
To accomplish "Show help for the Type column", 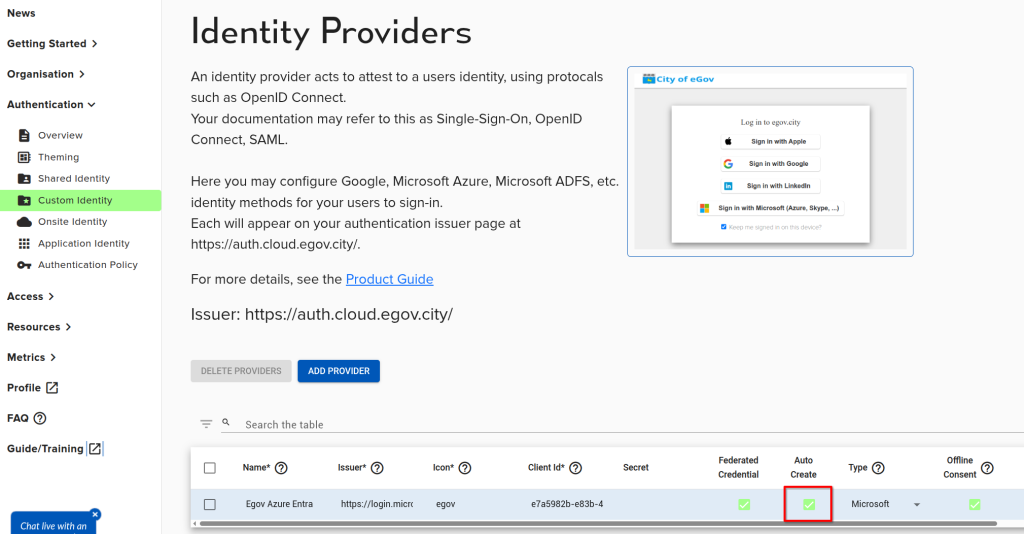I will [878, 467].
